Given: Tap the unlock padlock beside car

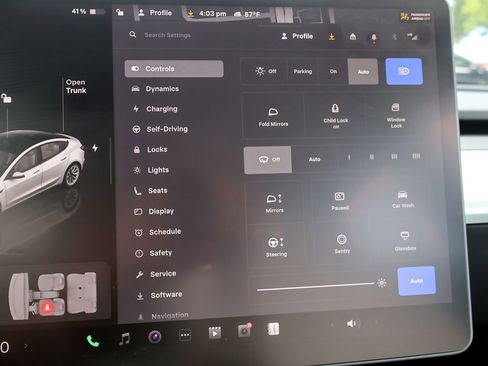Looking at the screenshot, I should pos(6,98).
